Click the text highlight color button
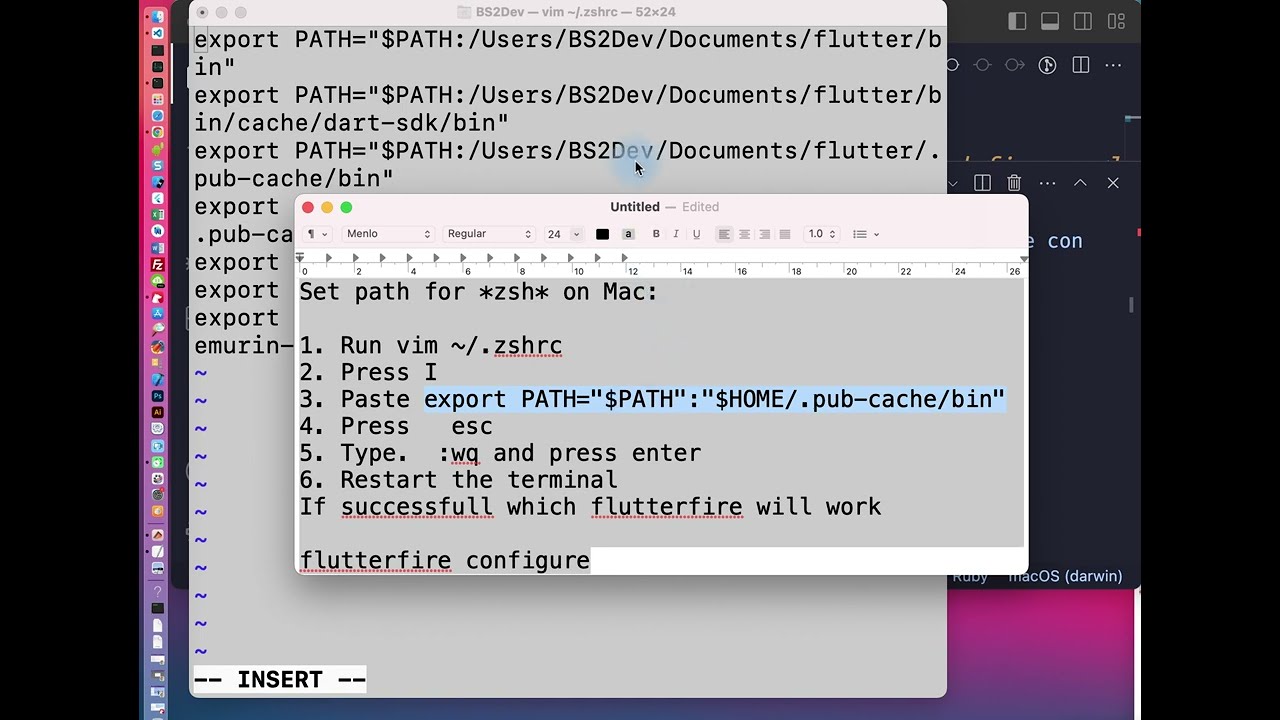The width and height of the screenshot is (1280, 720). click(x=628, y=234)
